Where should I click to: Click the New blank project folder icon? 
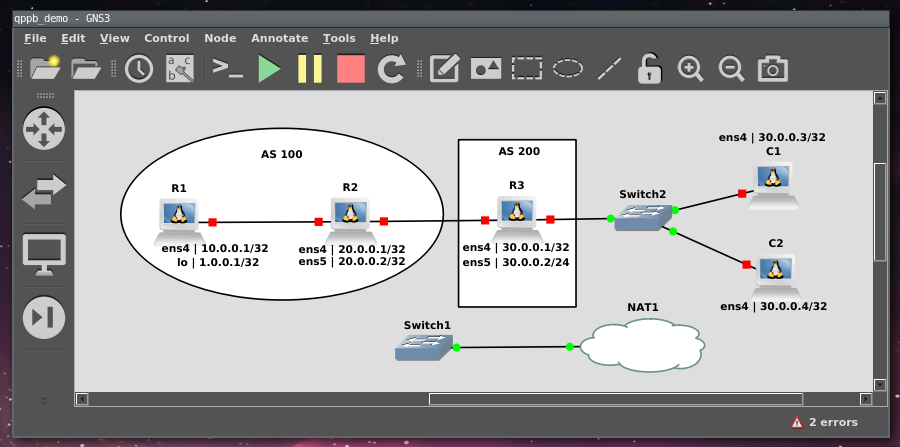45,69
